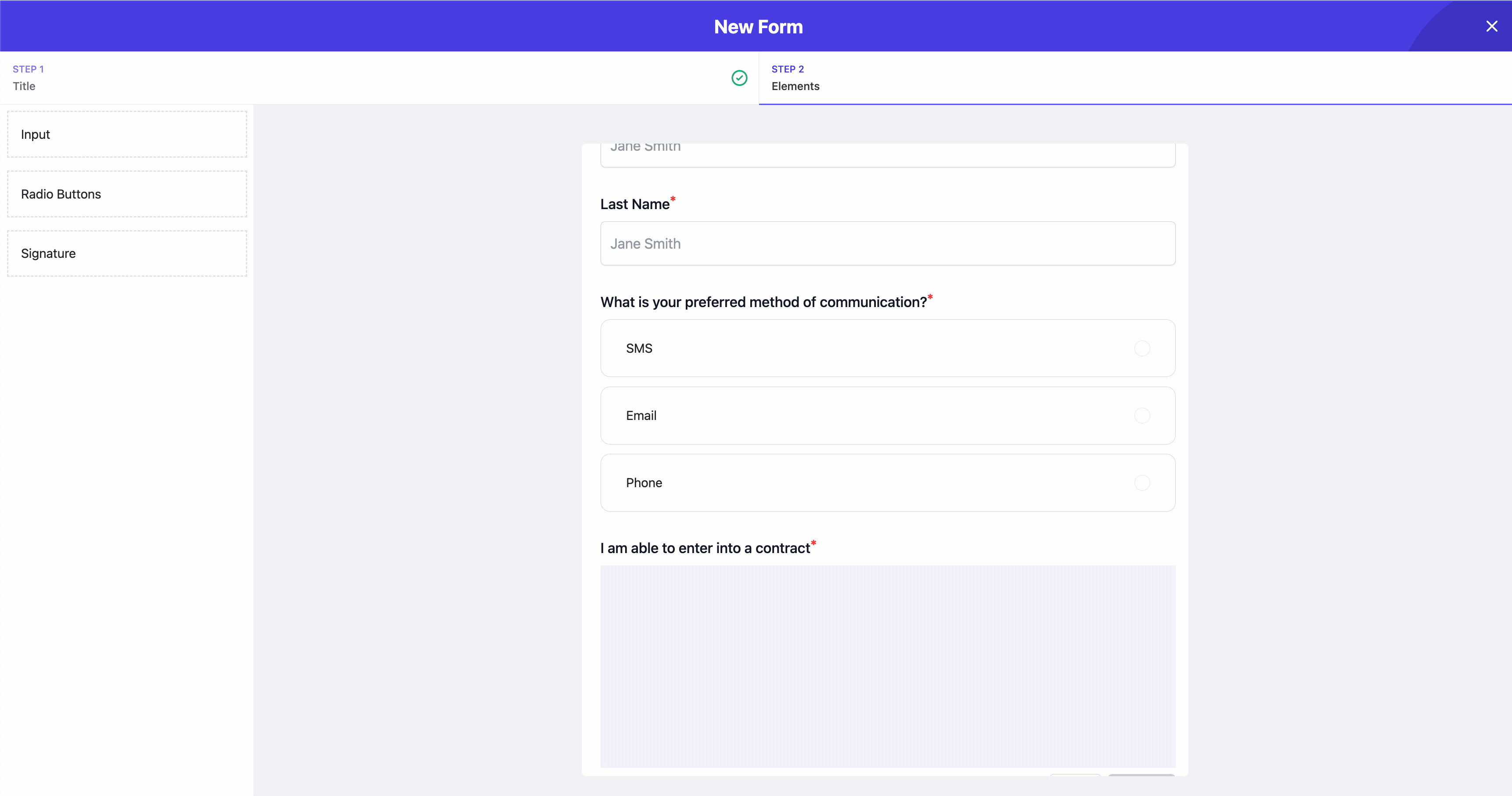Select the Signature element in the sidebar
The width and height of the screenshot is (1512, 796).
126,253
